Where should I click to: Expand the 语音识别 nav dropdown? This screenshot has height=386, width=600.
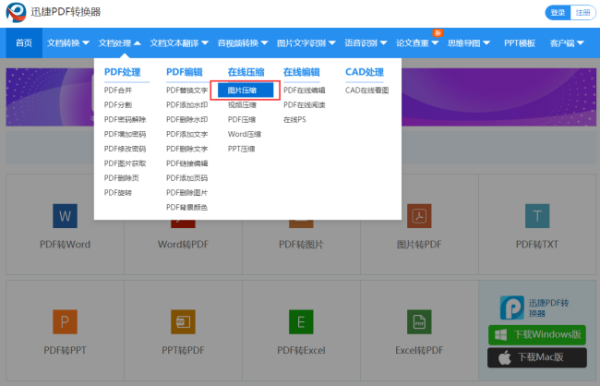pyautogui.click(x=366, y=43)
